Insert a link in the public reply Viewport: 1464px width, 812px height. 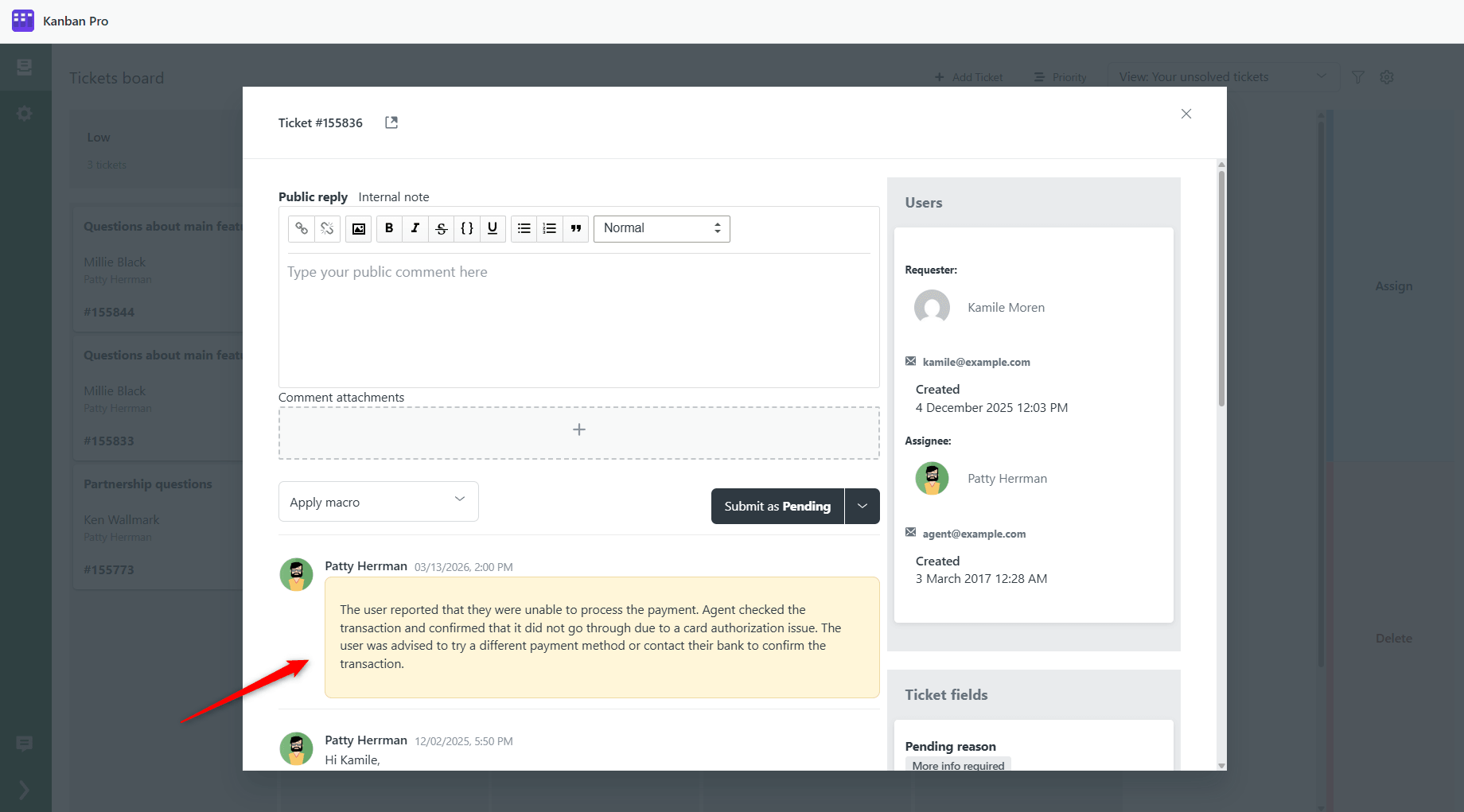click(x=302, y=228)
